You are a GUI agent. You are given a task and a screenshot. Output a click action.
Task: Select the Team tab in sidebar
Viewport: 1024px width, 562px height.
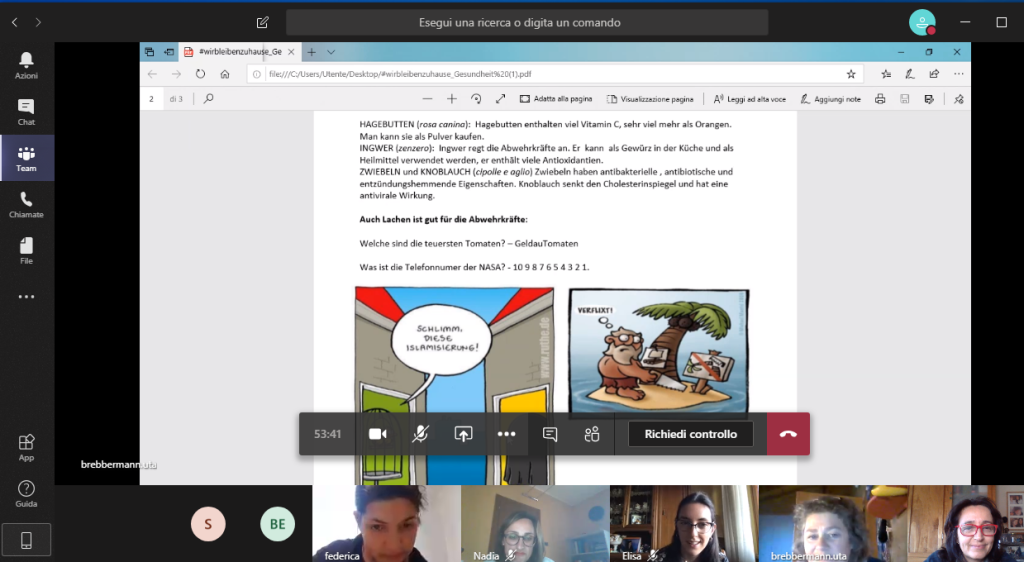coord(26,158)
